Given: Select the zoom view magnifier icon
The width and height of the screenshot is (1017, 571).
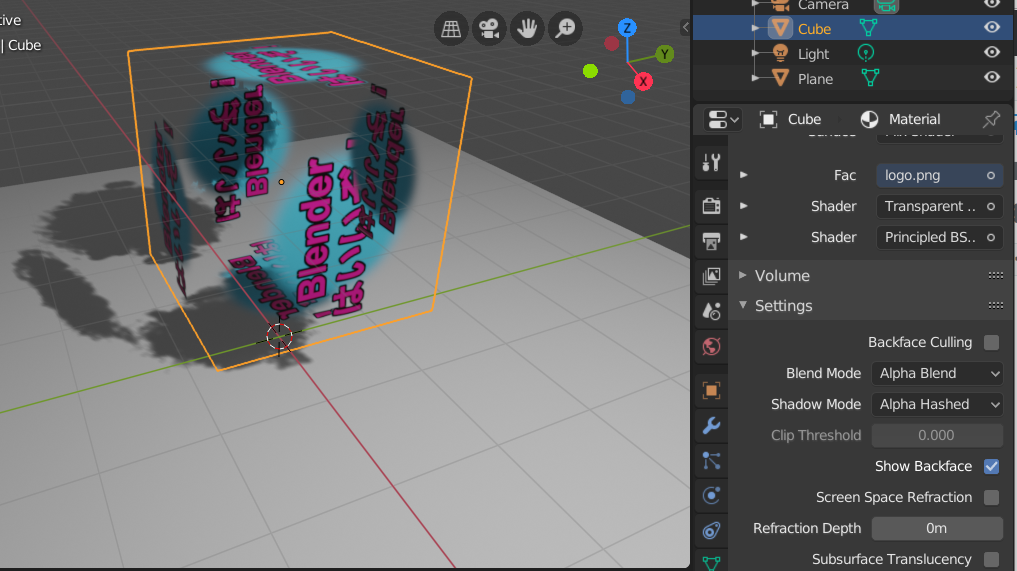Looking at the screenshot, I should tap(566, 29).
